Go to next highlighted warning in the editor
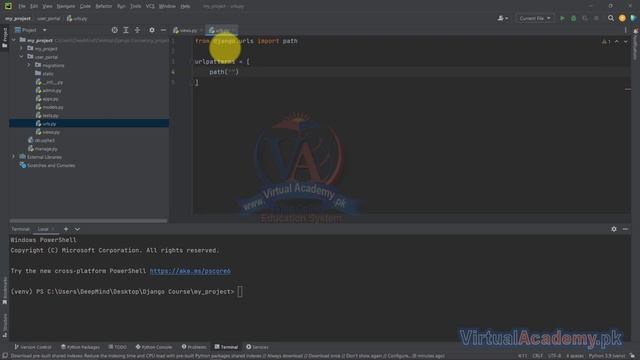 click(x=625, y=42)
